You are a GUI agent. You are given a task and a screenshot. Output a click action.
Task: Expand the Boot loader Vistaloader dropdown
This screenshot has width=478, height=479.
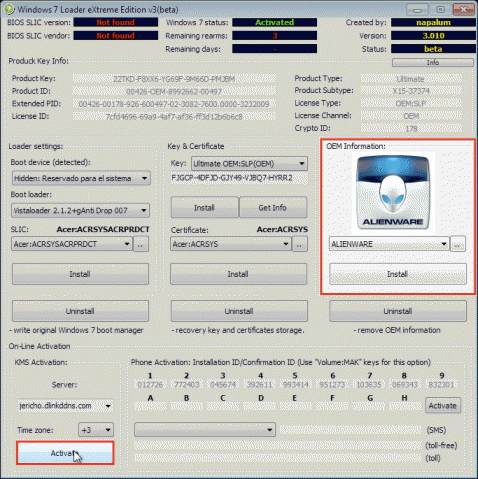coord(80,210)
